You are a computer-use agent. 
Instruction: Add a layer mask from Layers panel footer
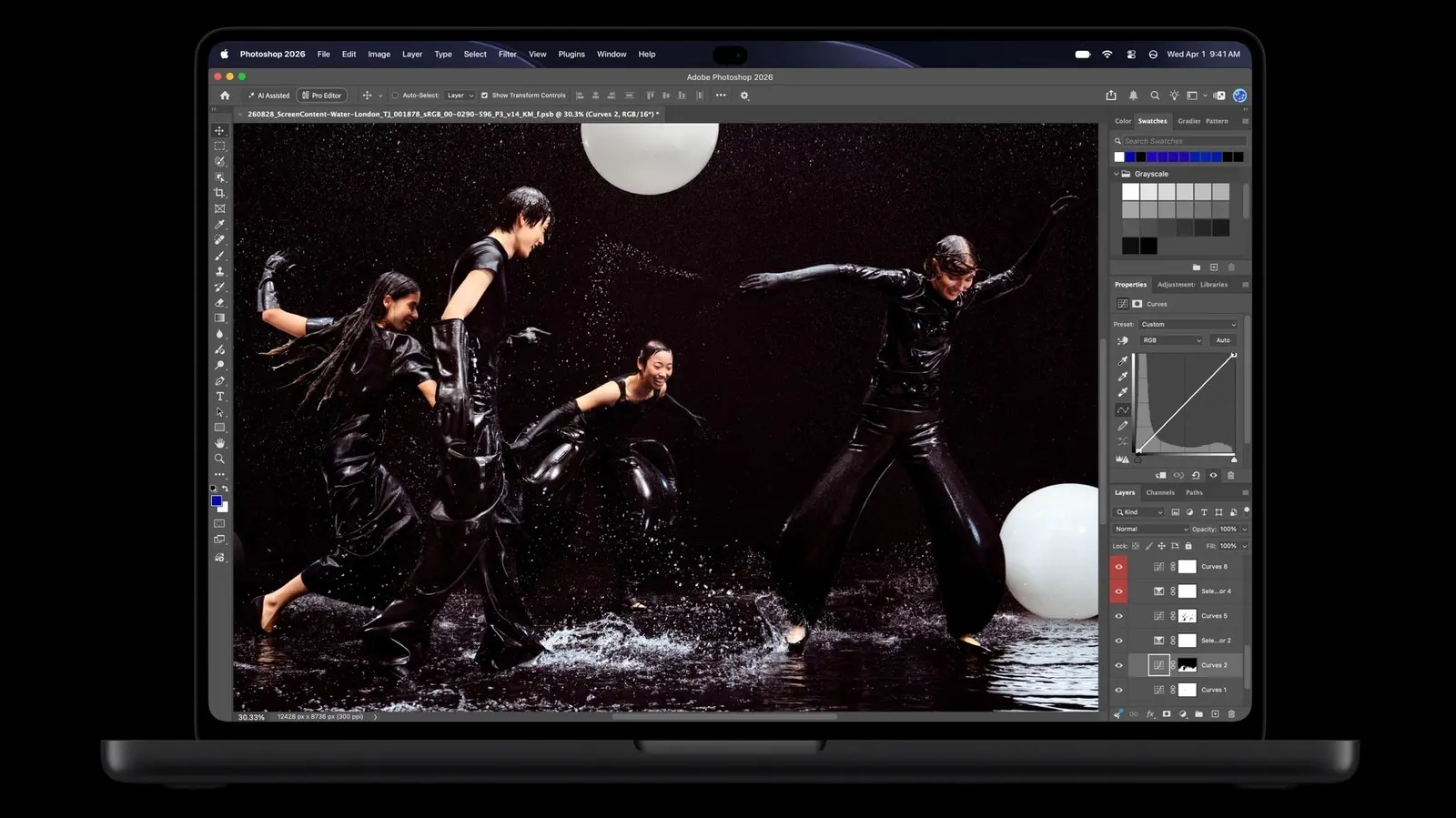(1167, 714)
